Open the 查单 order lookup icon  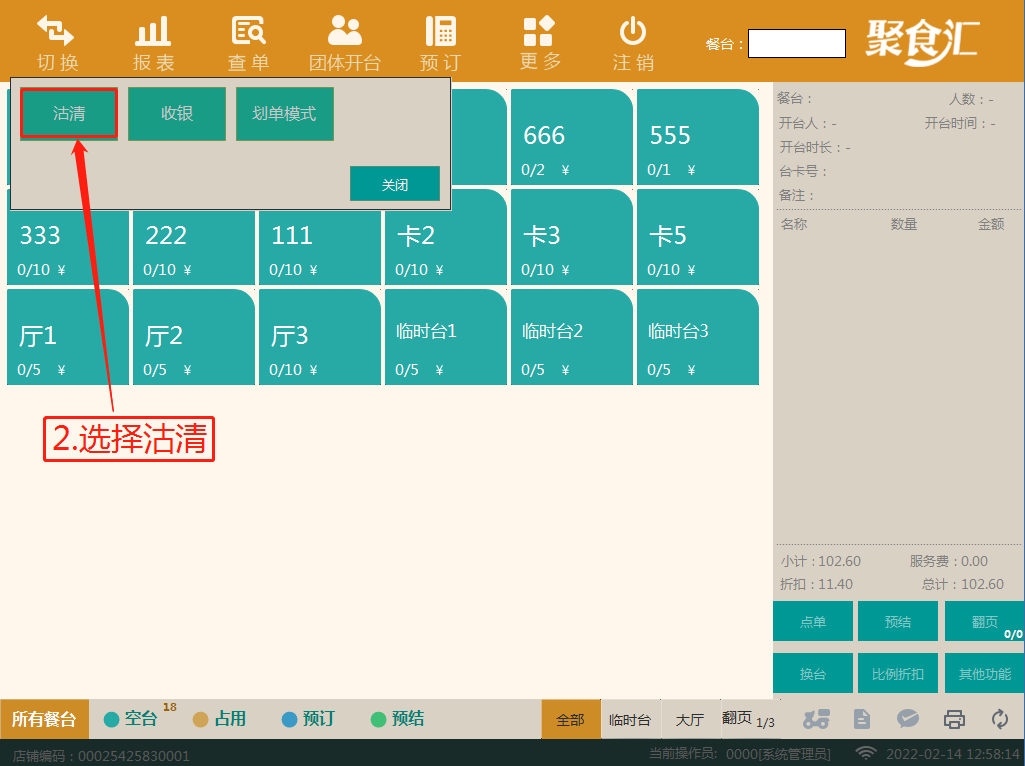(248, 32)
